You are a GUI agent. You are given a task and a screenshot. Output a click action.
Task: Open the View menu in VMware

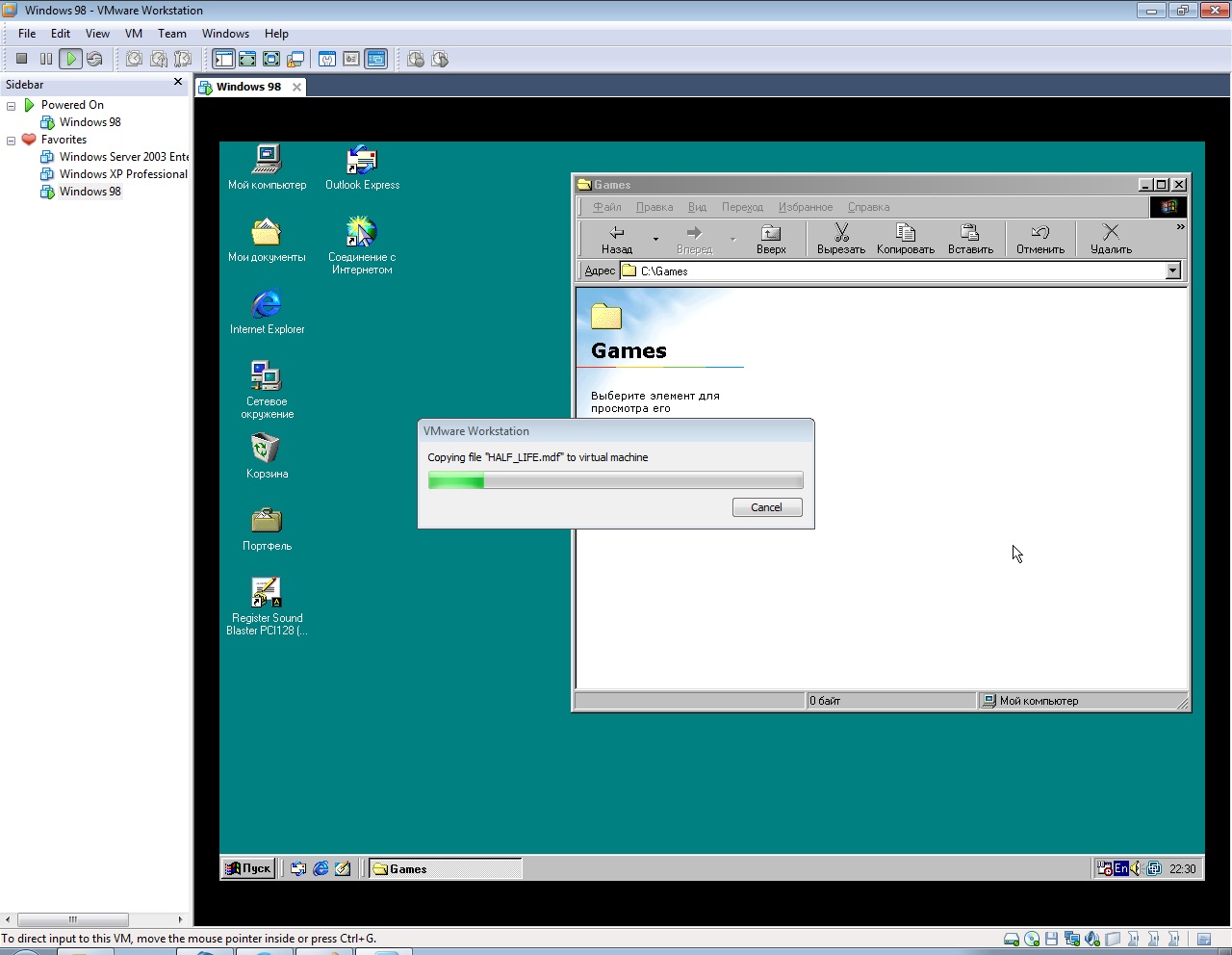pos(97,33)
